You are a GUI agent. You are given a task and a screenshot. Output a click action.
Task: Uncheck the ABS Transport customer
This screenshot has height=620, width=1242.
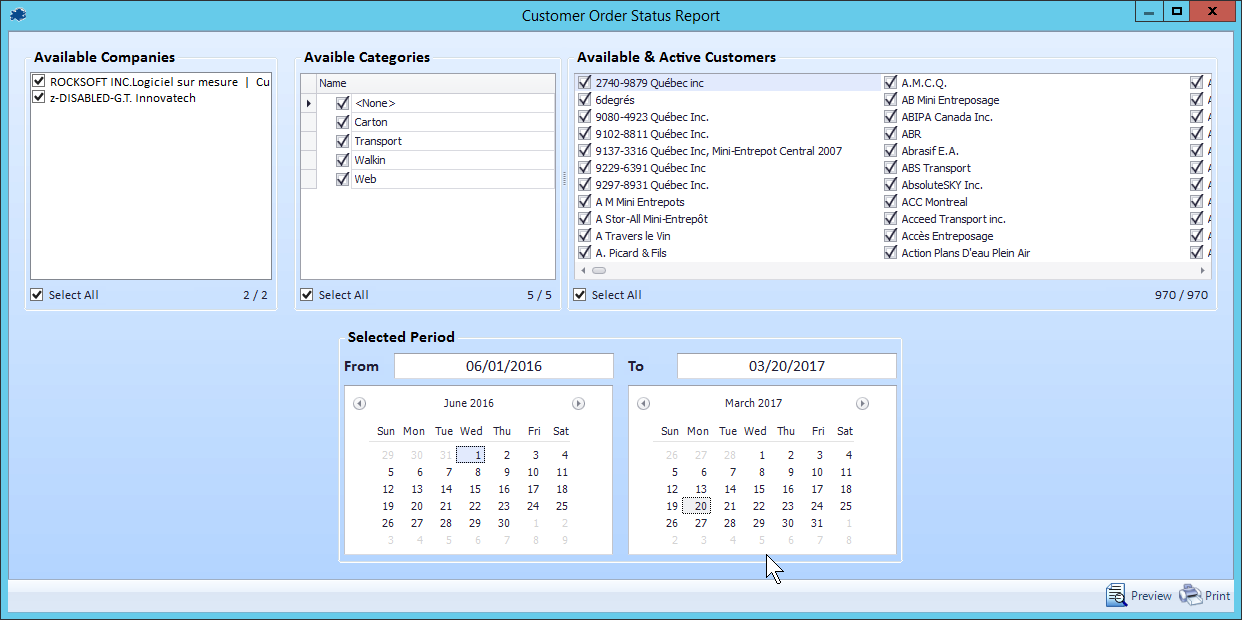pos(892,168)
